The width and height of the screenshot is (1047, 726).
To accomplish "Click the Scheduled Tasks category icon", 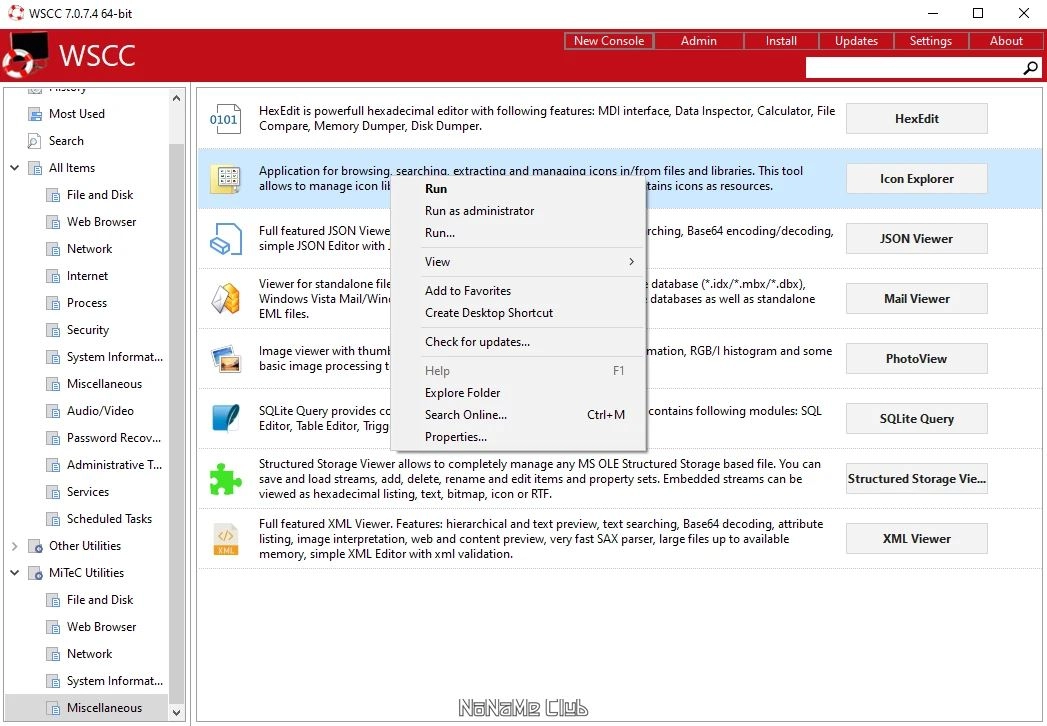I will [53, 519].
